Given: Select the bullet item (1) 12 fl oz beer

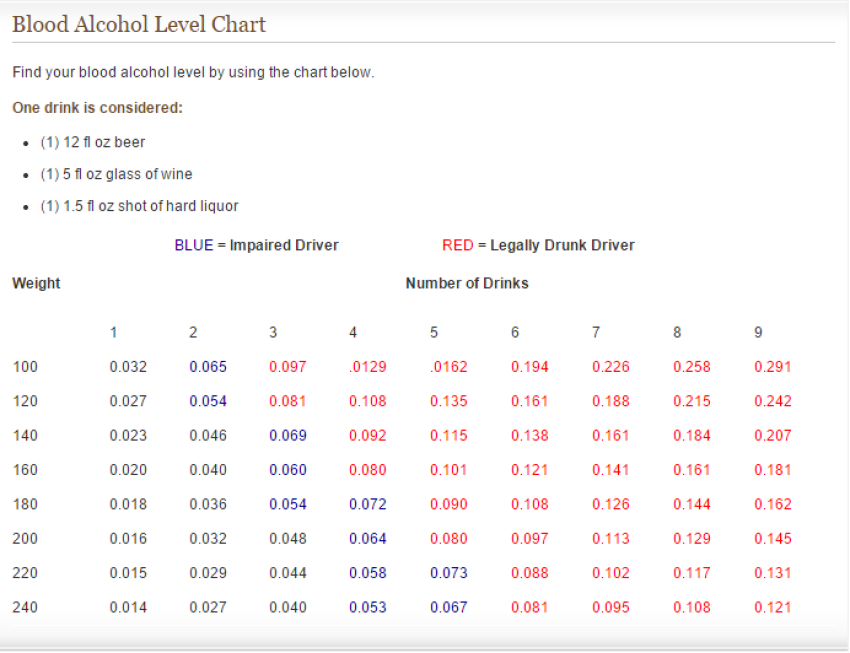Looking at the screenshot, I should click(93, 142).
